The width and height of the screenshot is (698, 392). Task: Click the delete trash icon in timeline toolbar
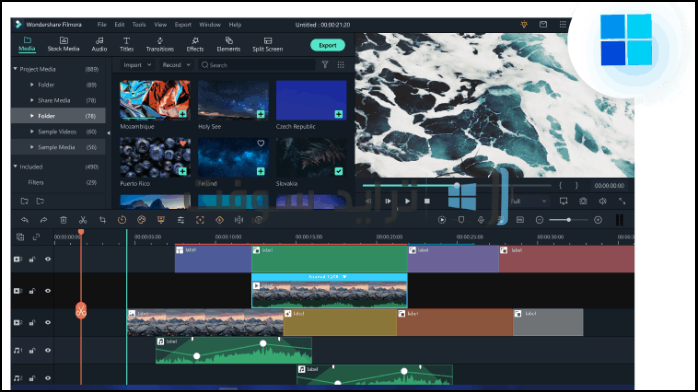(x=63, y=220)
